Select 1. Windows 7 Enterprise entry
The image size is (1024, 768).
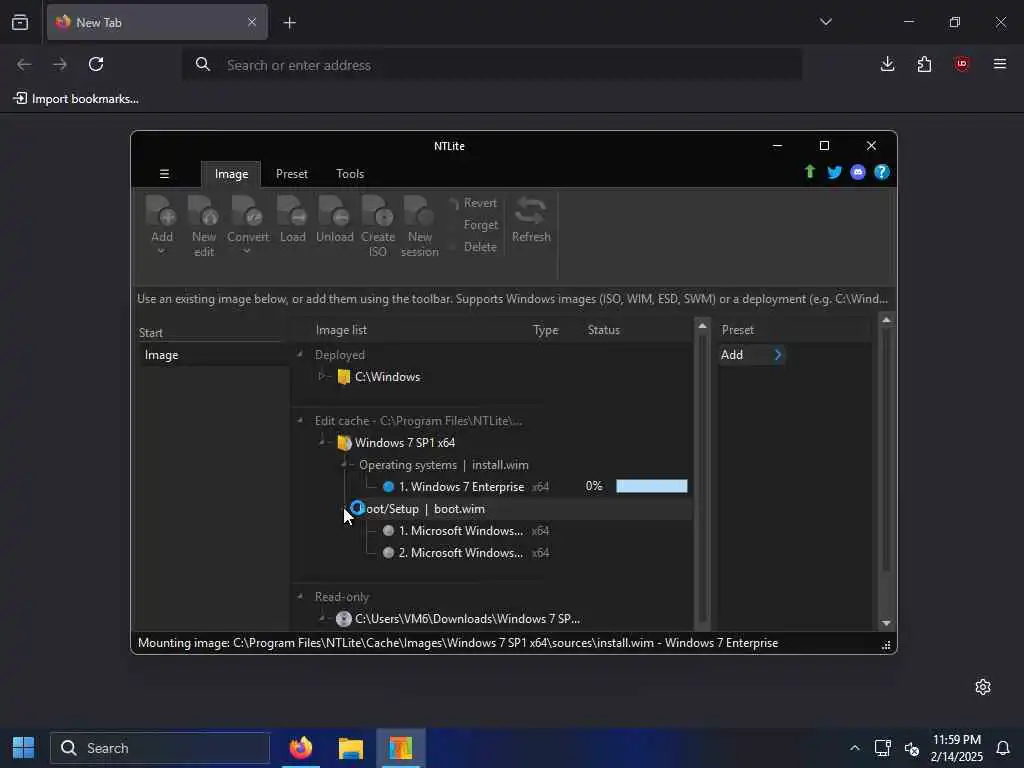click(x=461, y=487)
